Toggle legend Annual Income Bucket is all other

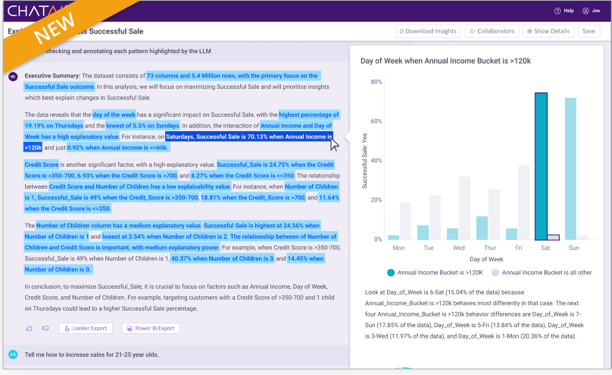pyautogui.click(x=542, y=273)
